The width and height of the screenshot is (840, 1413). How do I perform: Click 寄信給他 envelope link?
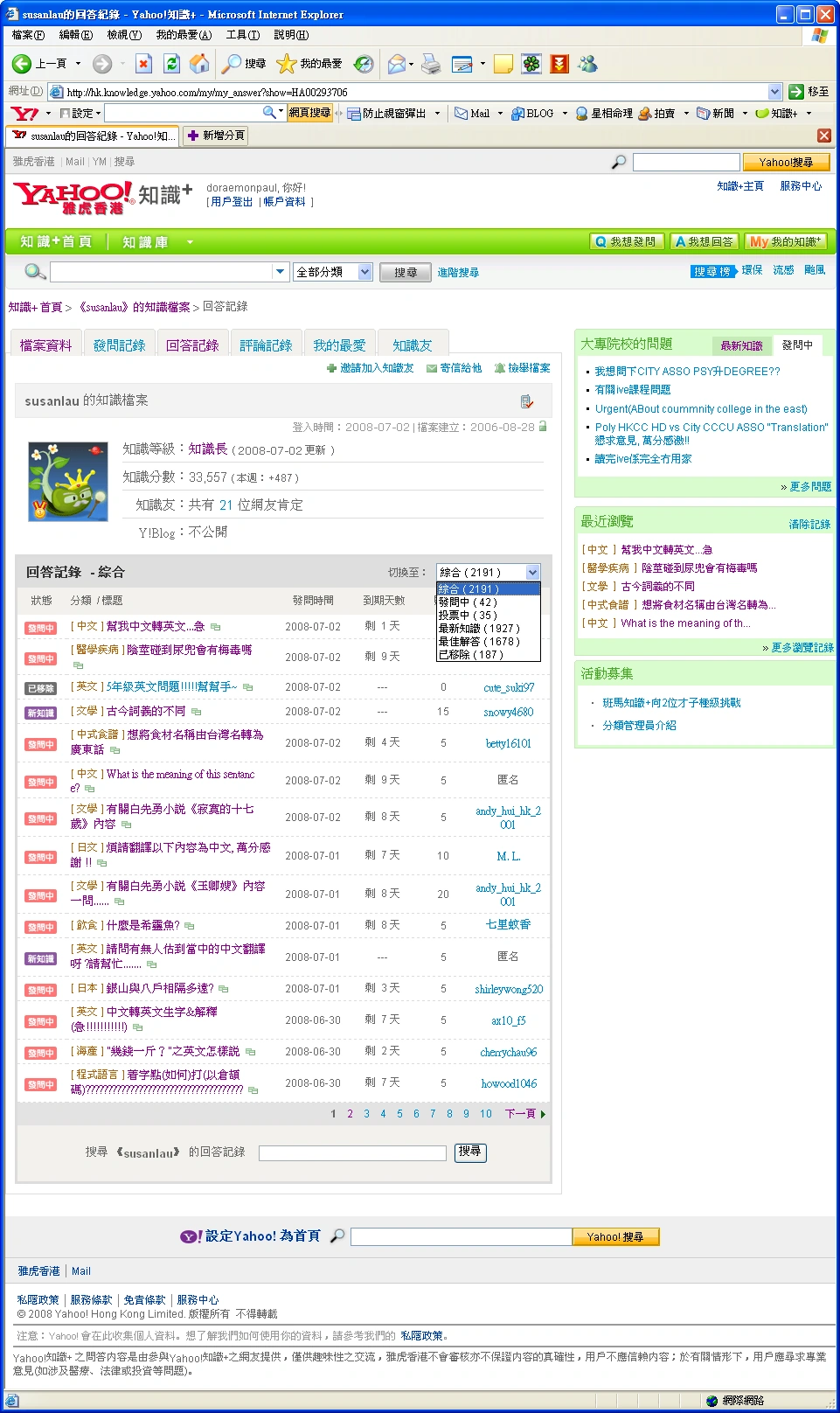(454, 368)
